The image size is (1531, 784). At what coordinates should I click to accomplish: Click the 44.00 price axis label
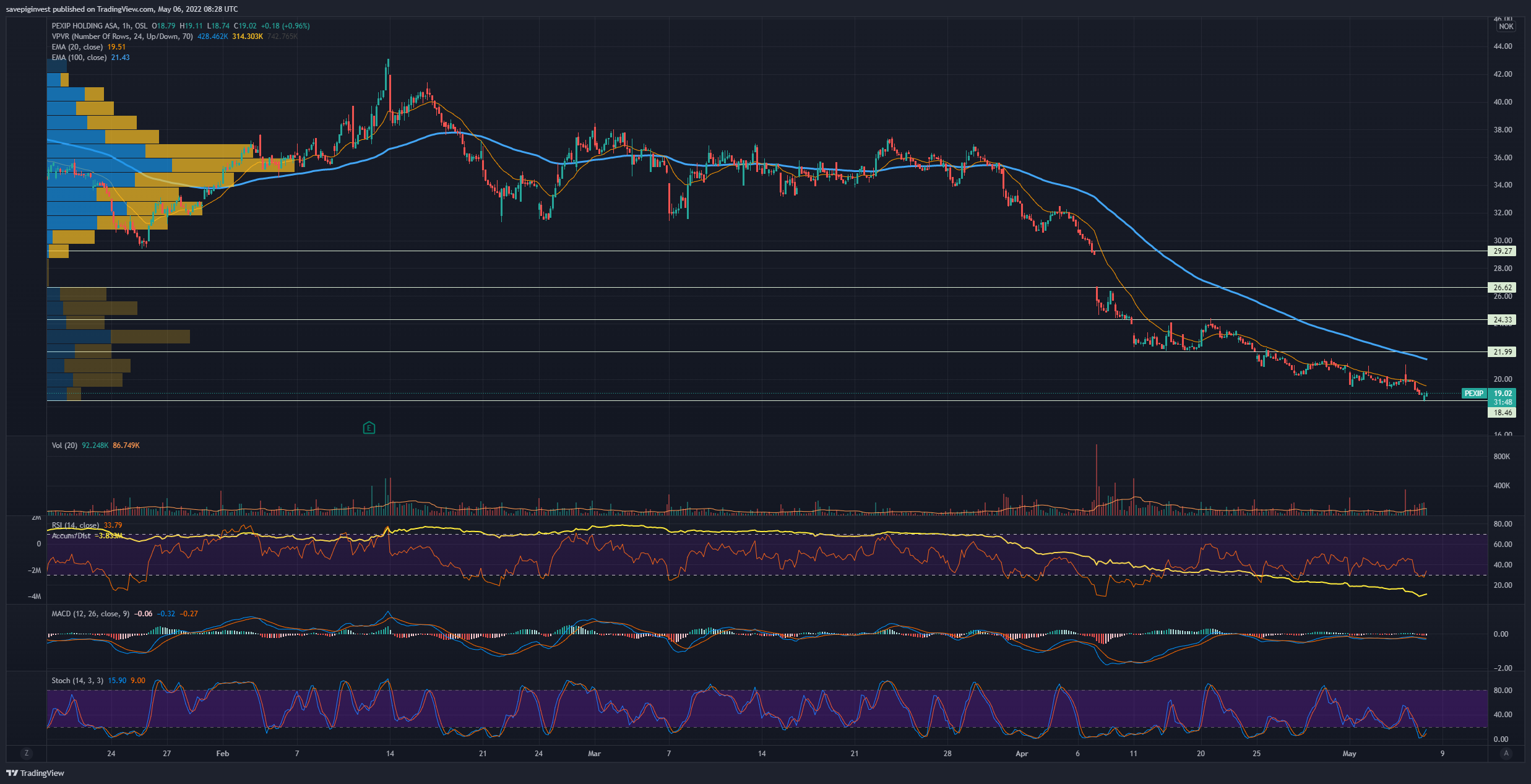[1503, 46]
